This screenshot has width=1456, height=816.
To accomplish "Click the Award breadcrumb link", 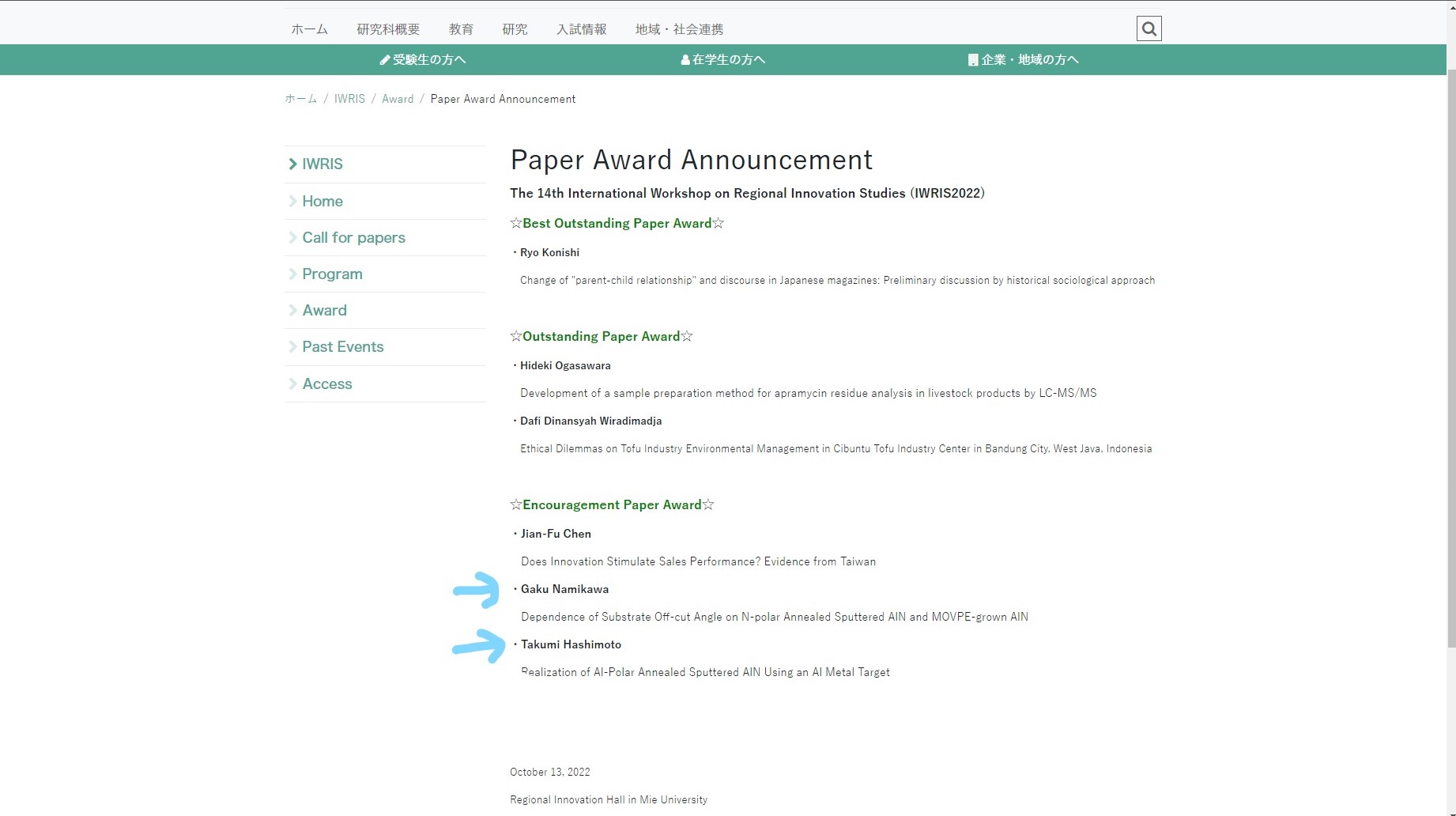I will pyautogui.click(x=398, y=99).
